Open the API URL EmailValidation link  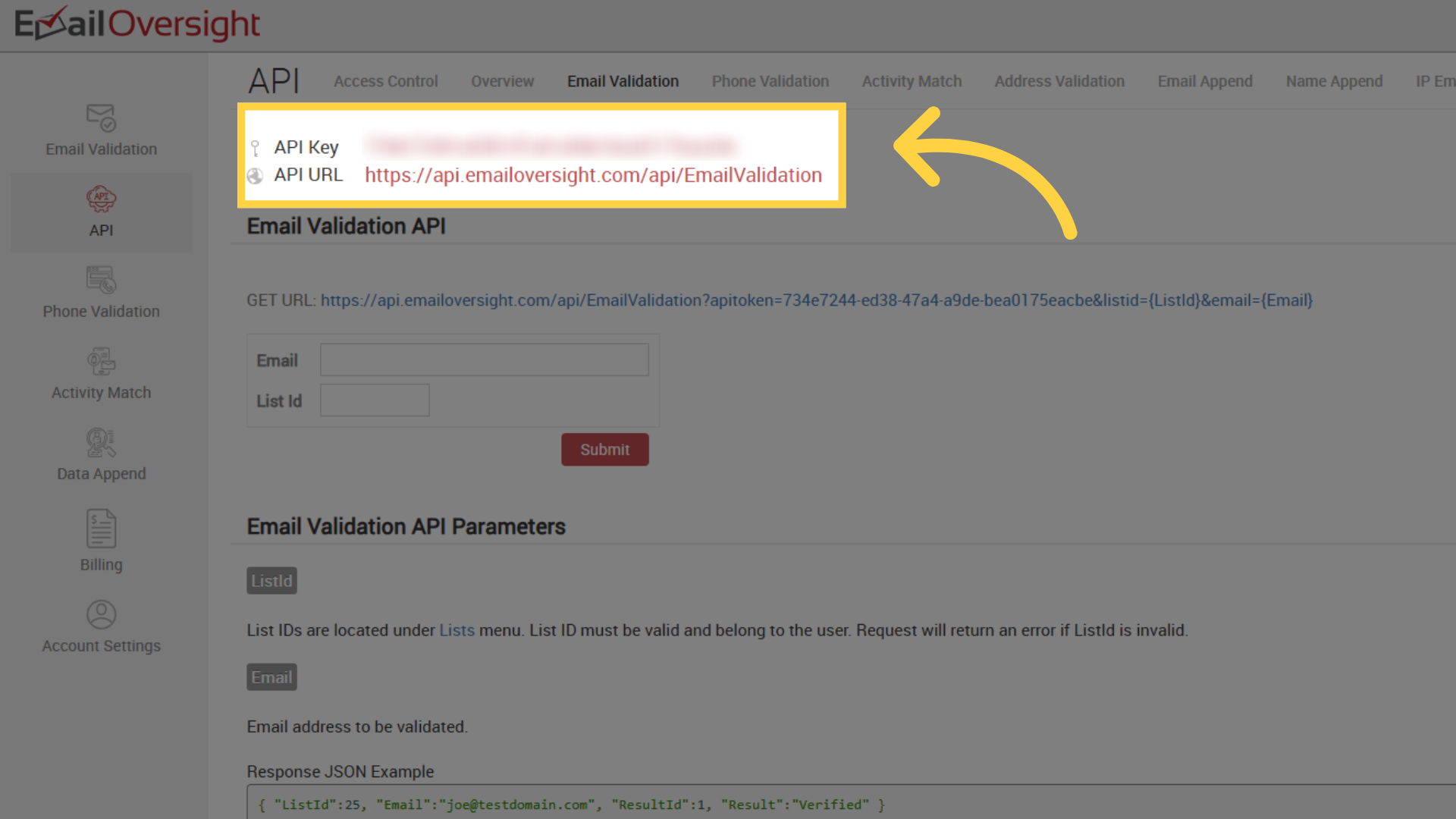(x=593, y=175)
